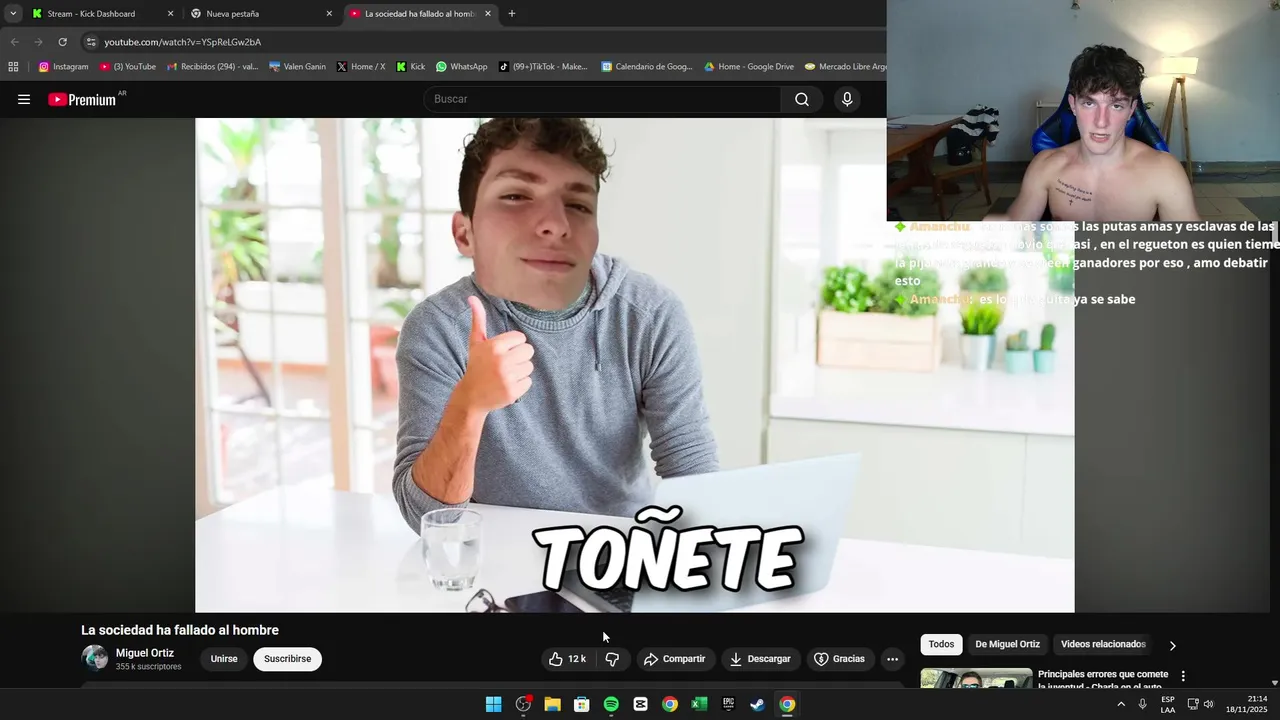
Task: Launch Spotify from the taskbar
Action: click(x=611, y=704)
